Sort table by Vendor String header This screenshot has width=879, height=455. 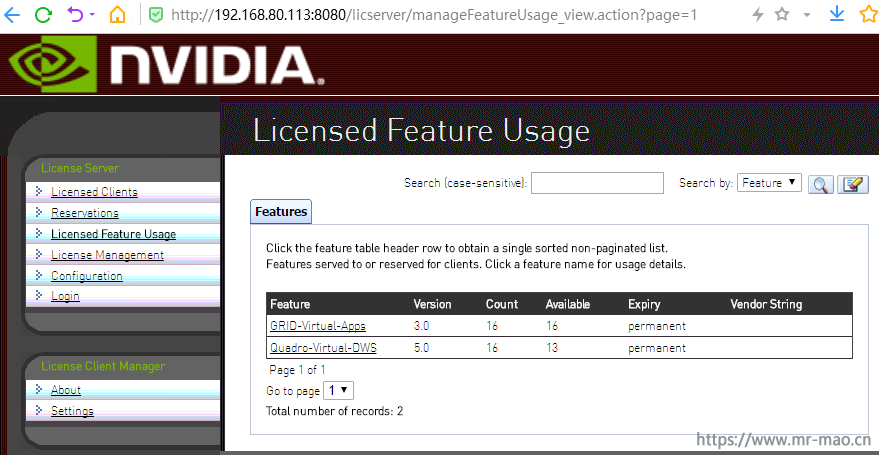tap(766, 304)
